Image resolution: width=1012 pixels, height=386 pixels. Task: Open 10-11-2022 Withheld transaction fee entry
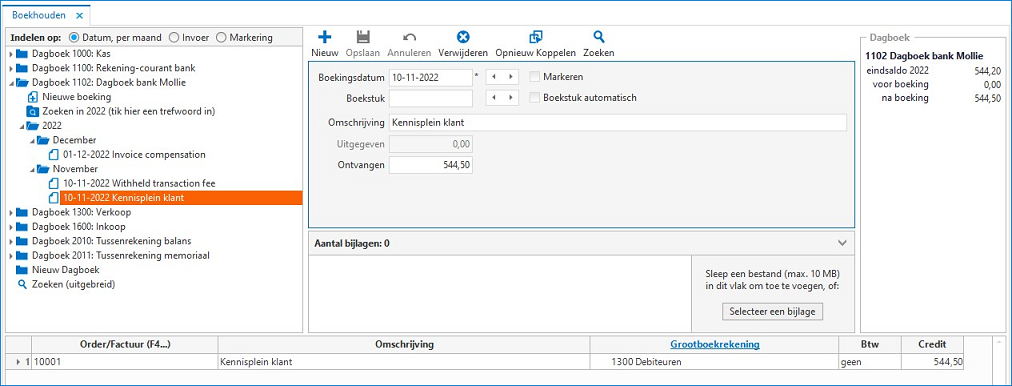[139, 183]
